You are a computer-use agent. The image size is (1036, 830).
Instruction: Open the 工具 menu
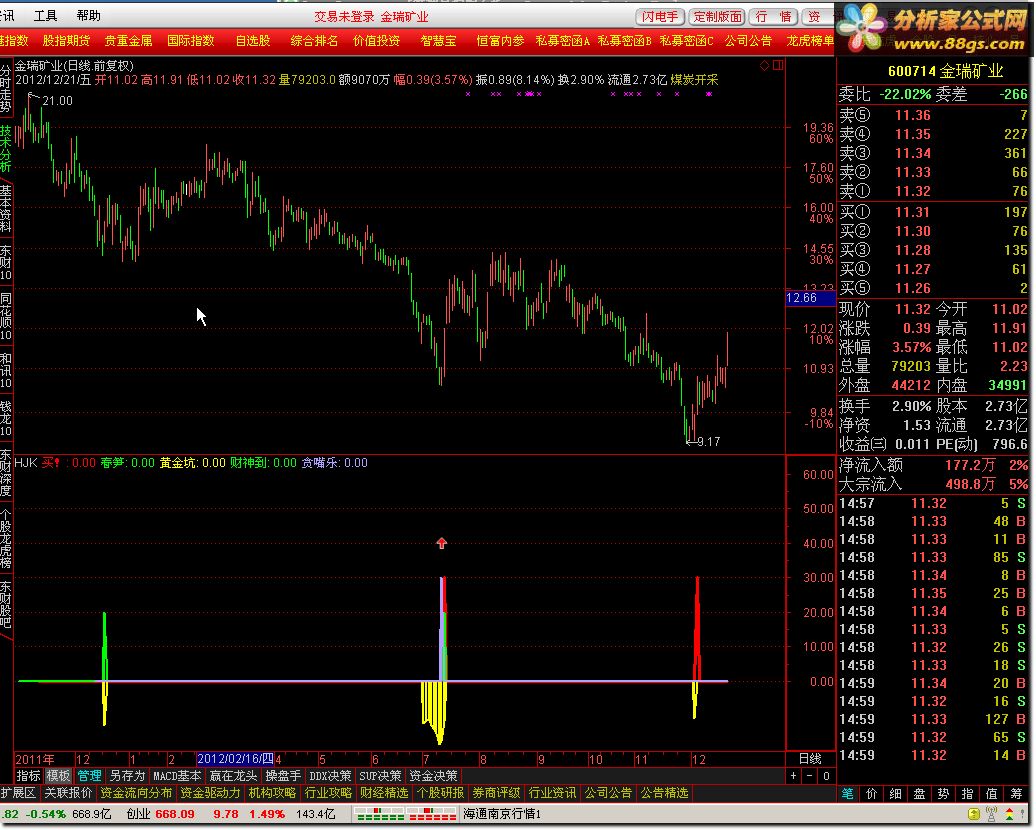pos(45,15)
